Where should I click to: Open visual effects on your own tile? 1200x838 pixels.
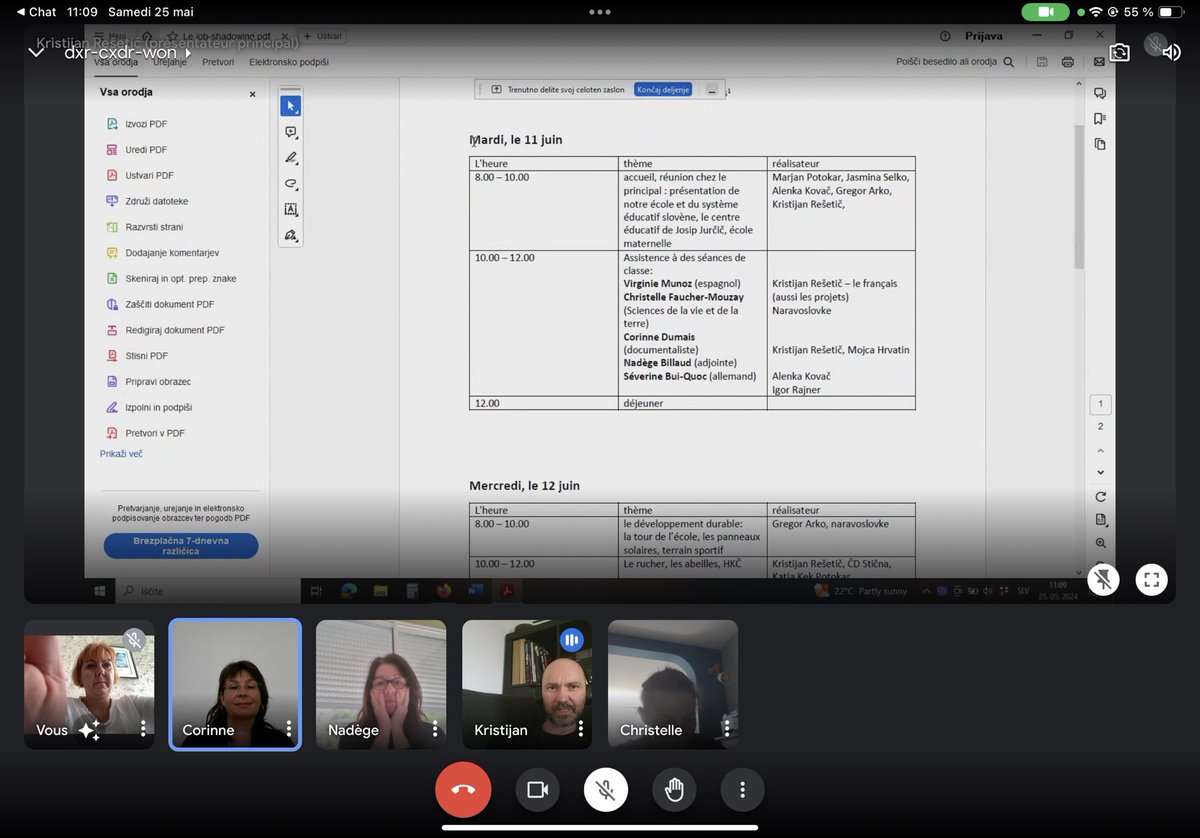(x=89, y=730)
